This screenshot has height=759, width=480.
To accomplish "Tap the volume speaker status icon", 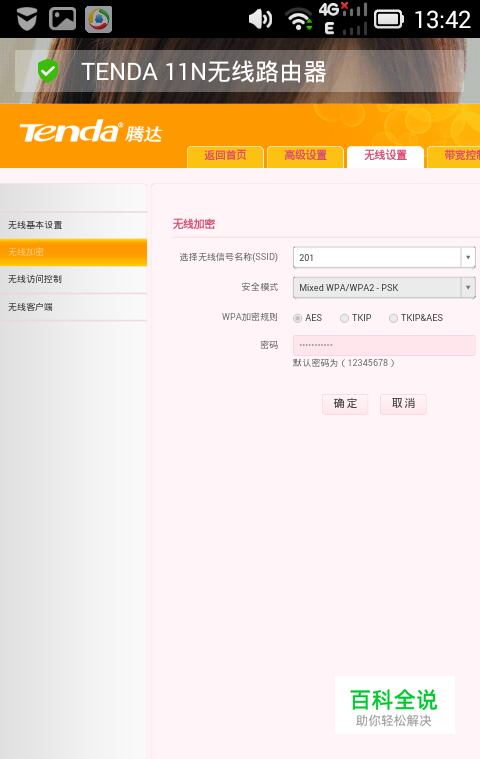I will [x=260, y=19].
